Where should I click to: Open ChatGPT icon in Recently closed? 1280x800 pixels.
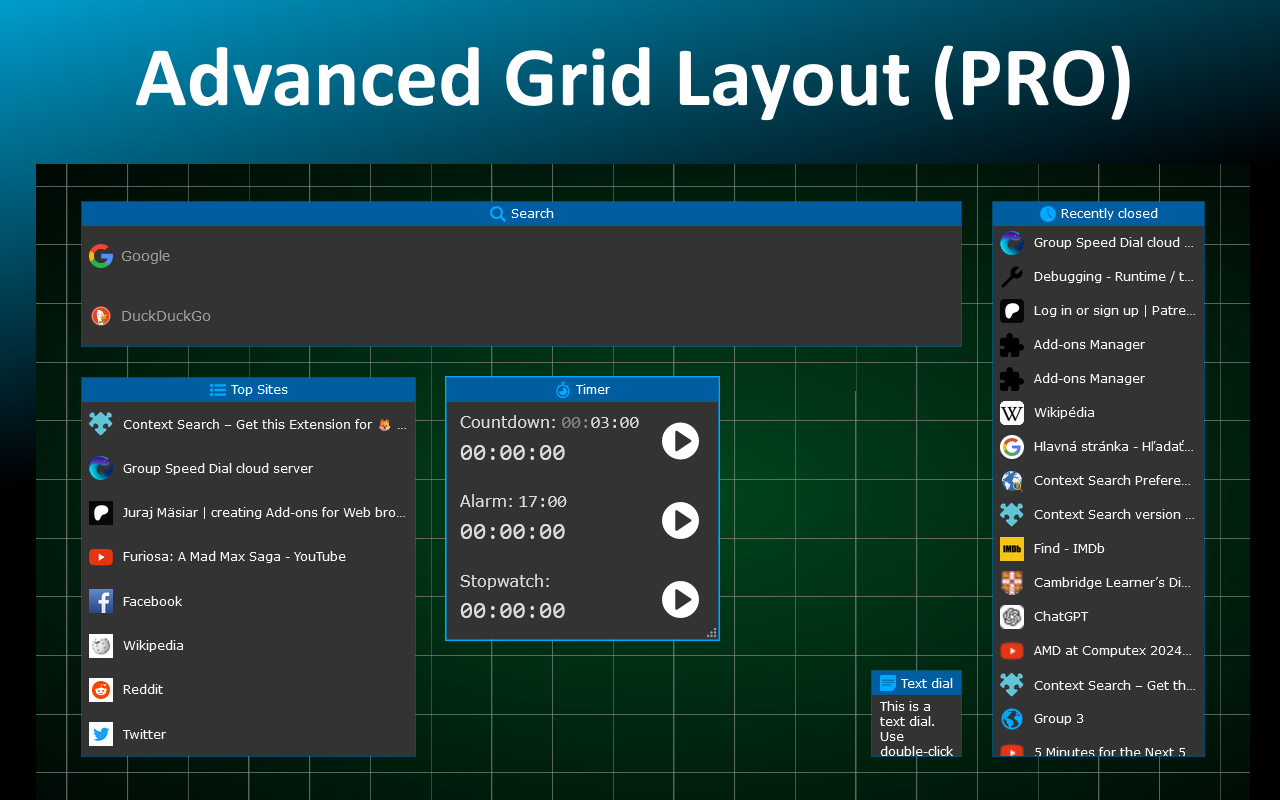coord(1012,617)
